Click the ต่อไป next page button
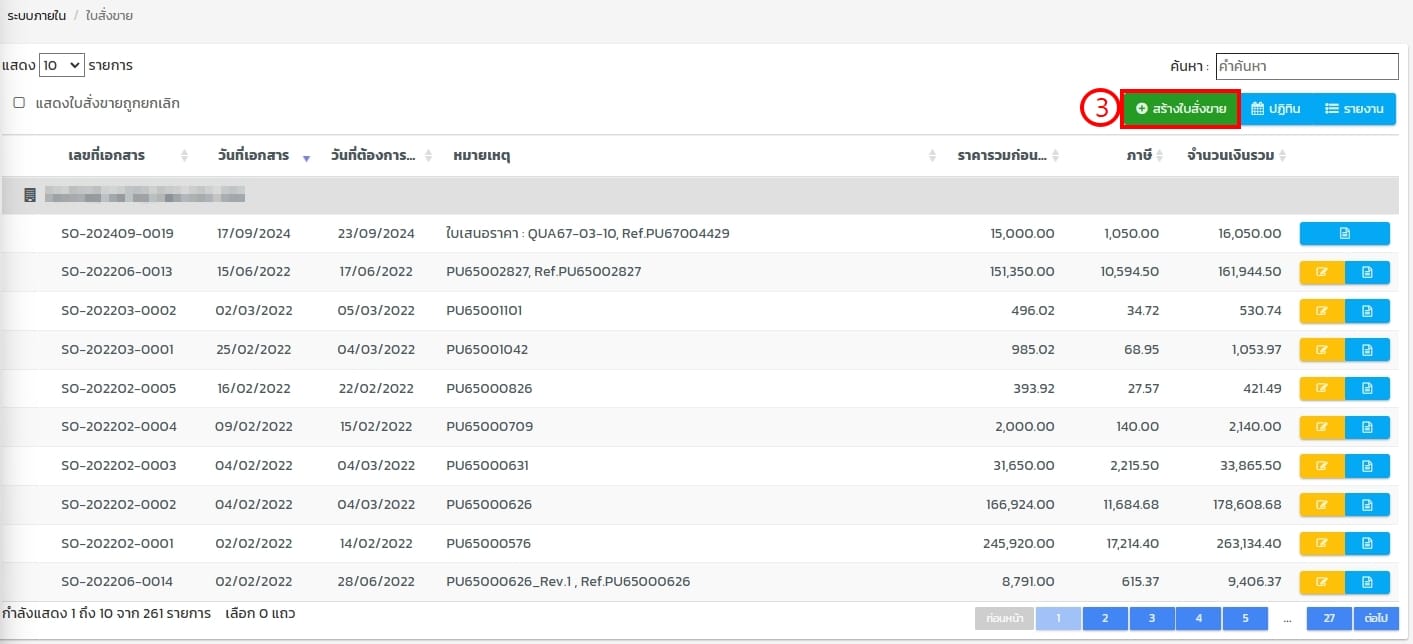 point(1376,619)
